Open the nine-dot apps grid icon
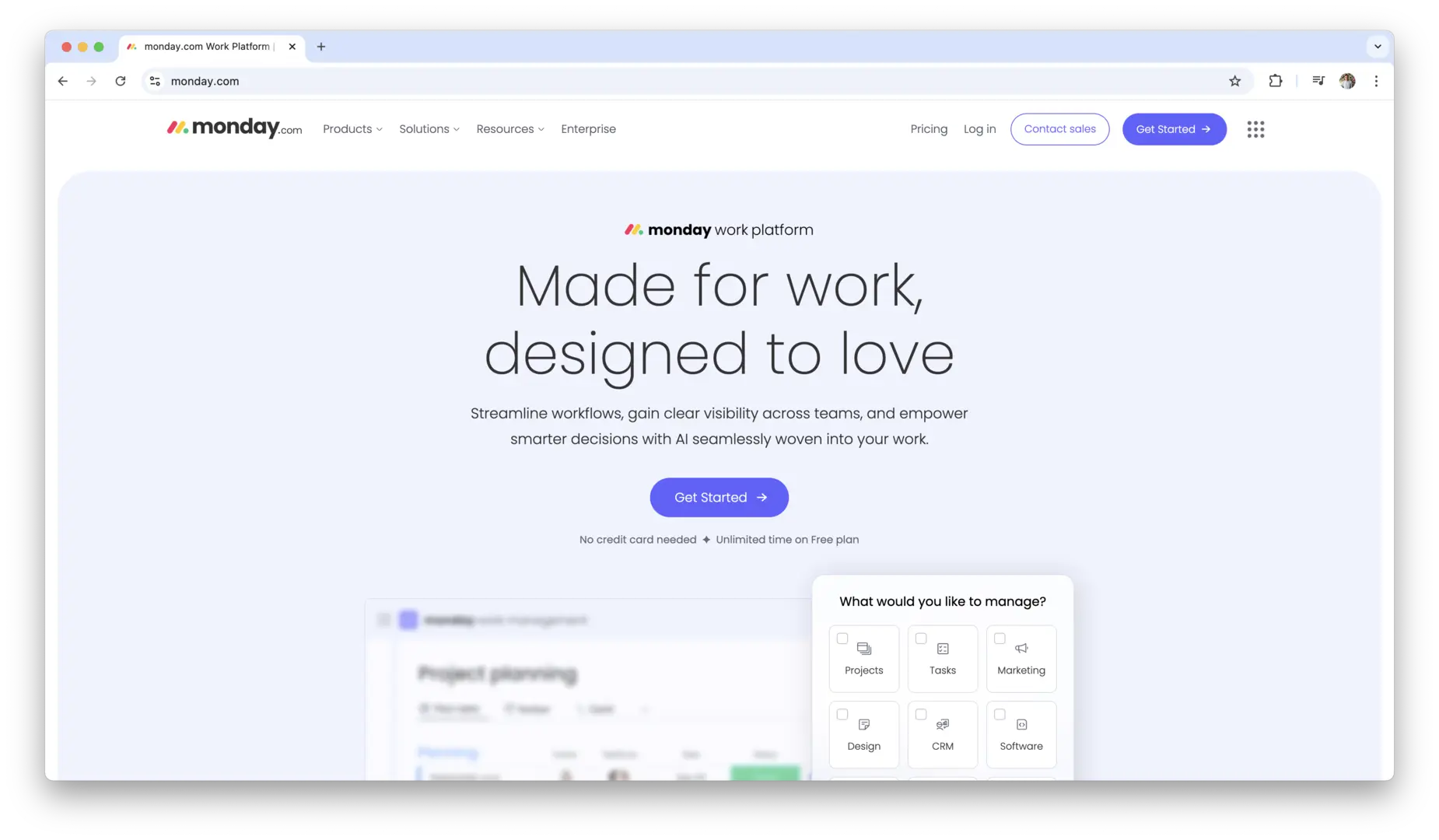The width and height of the screenshot is (1439, 840). coord(1255,129)
